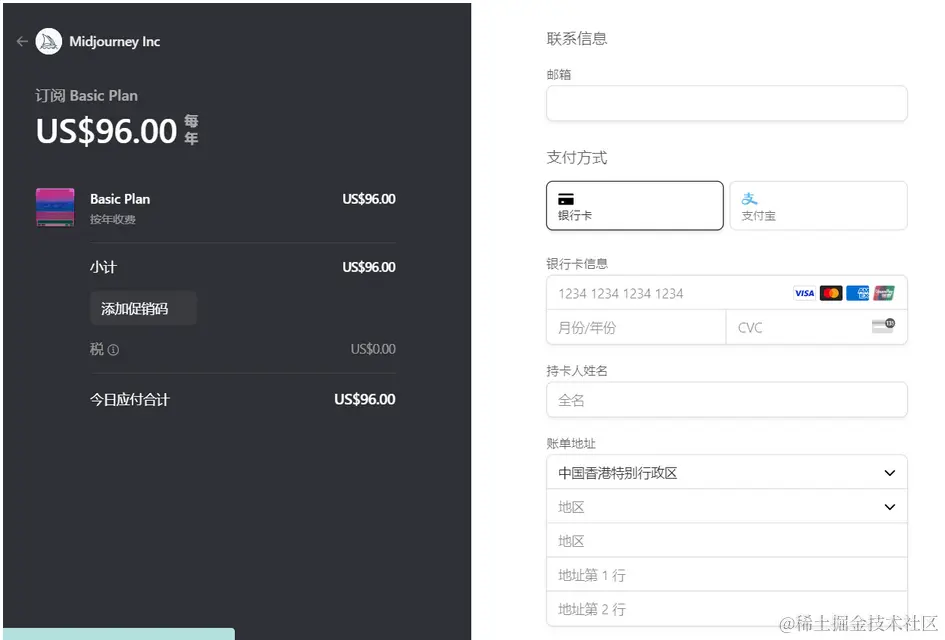The image size is (945, 640).
Task: Click the Mastercard logo
Action: point(831,293)
